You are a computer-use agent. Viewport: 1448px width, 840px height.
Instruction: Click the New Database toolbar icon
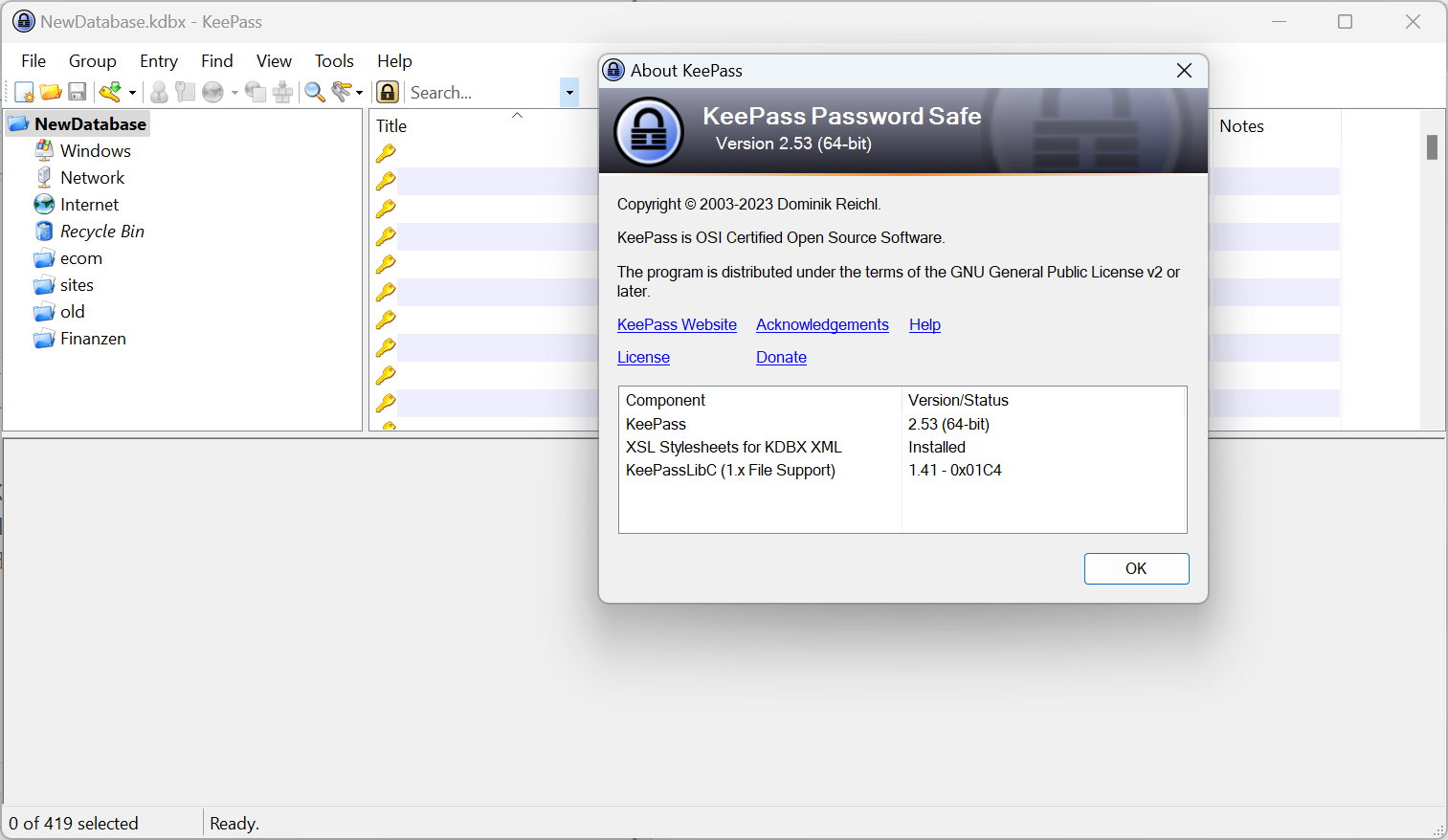[25, 92]
